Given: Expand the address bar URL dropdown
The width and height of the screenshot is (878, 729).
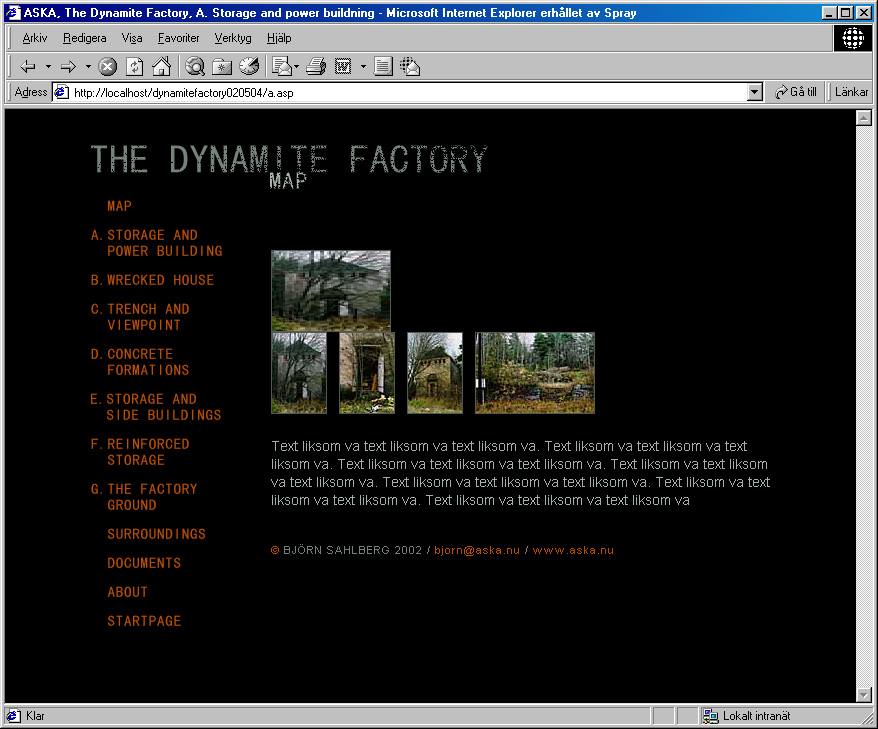Looking at the screenshot, I should click(x=755, y=92).
